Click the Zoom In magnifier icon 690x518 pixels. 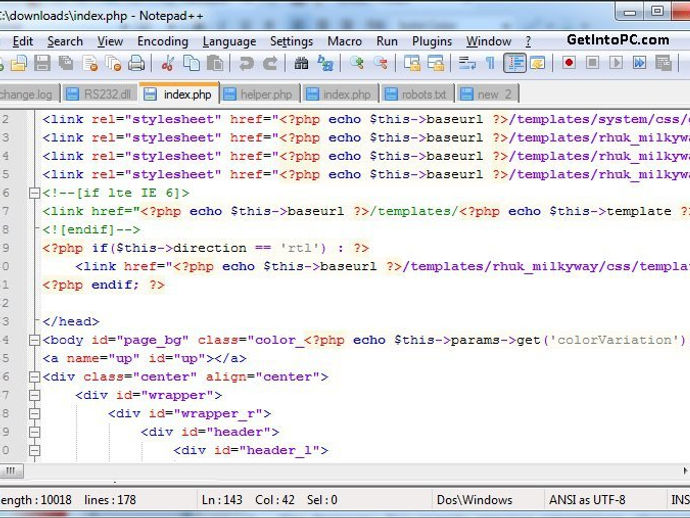tap(356, 63)
